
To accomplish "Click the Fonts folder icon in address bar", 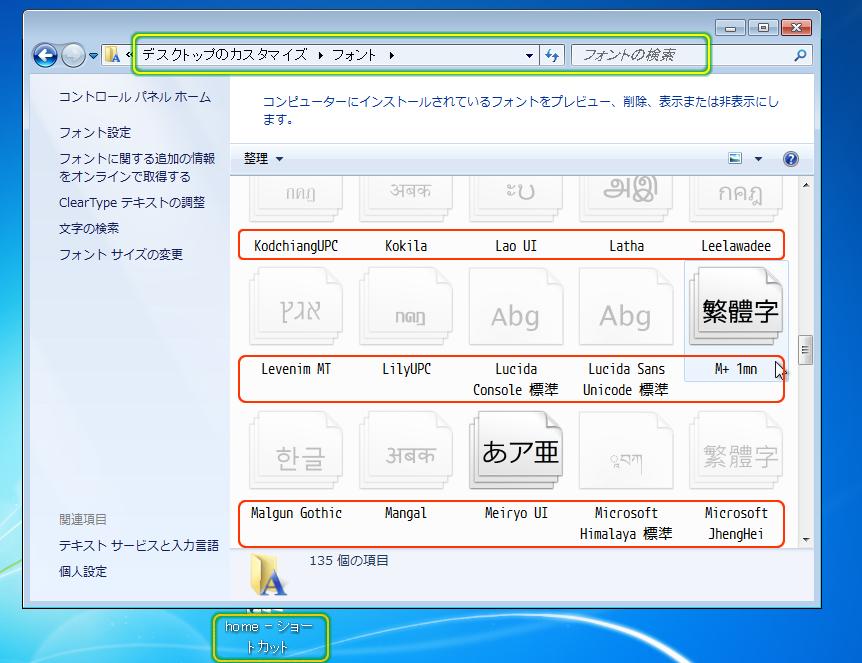I will coord(113,54).
